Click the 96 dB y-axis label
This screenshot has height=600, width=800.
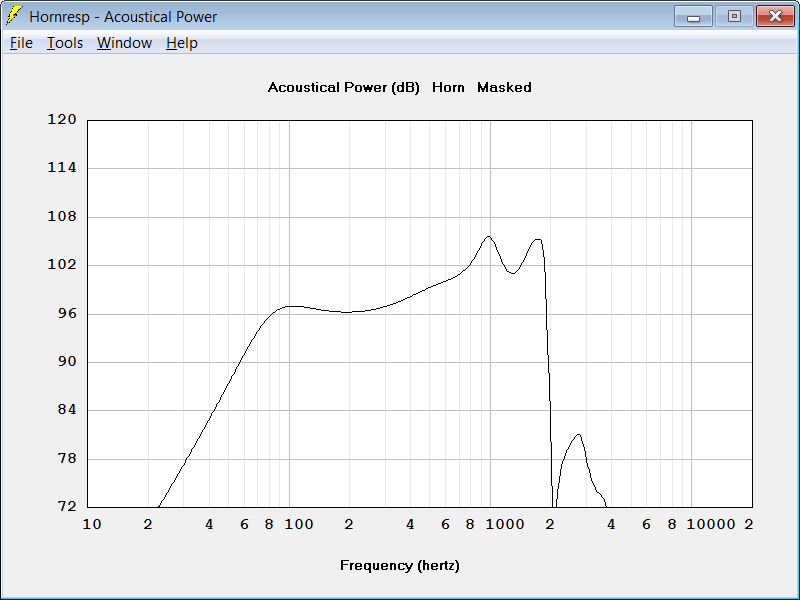[x=67, y=313]
